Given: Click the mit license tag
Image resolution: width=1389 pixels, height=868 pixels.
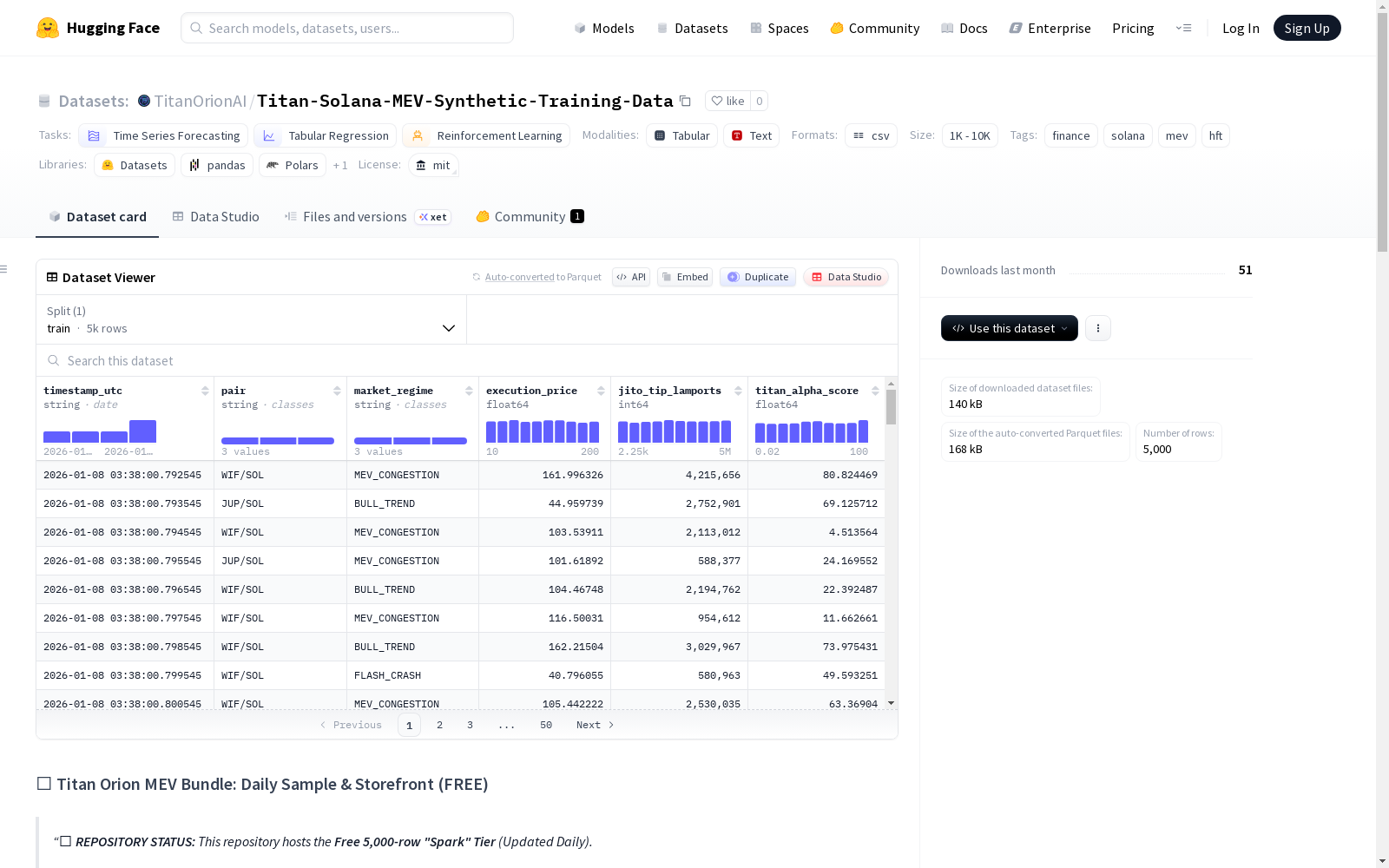Looking at the screenshot, I should (433, 165).
